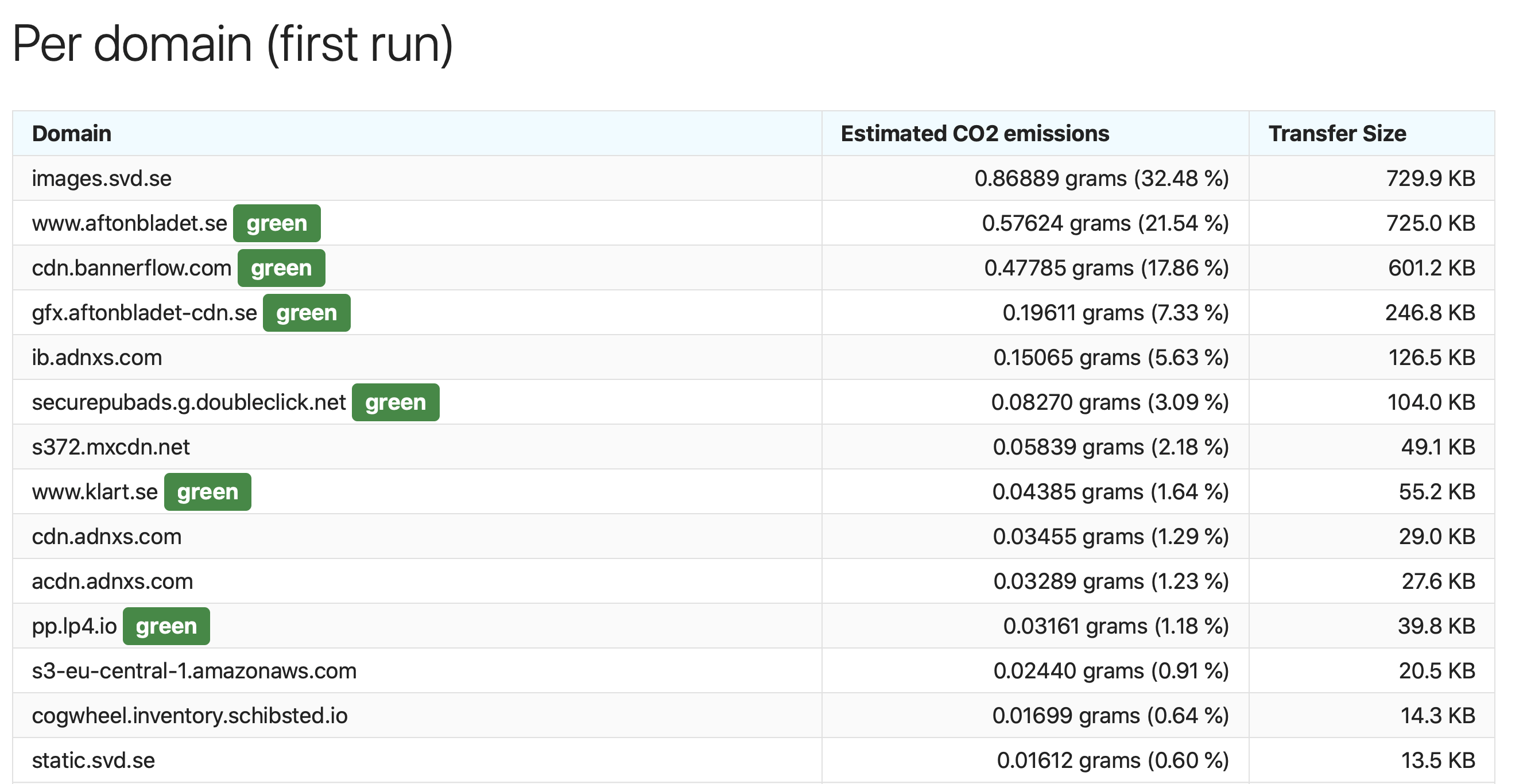Click the Domain column header

point(417,133)
